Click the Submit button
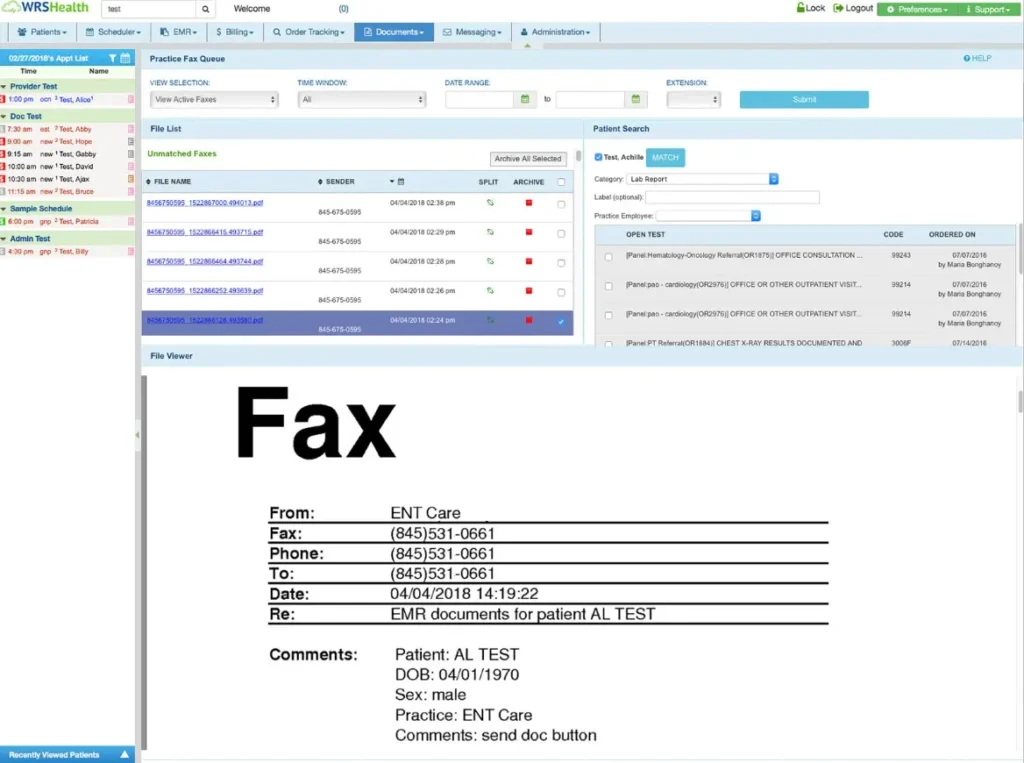Screen dimensions: 1024x763 [803, 99]
